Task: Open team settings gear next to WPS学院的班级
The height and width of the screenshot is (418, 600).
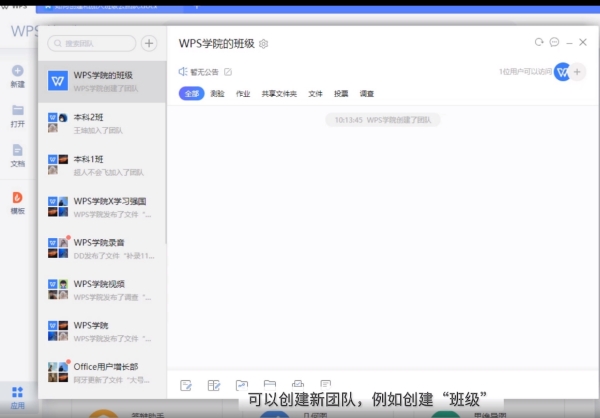Action: point(264,44)
